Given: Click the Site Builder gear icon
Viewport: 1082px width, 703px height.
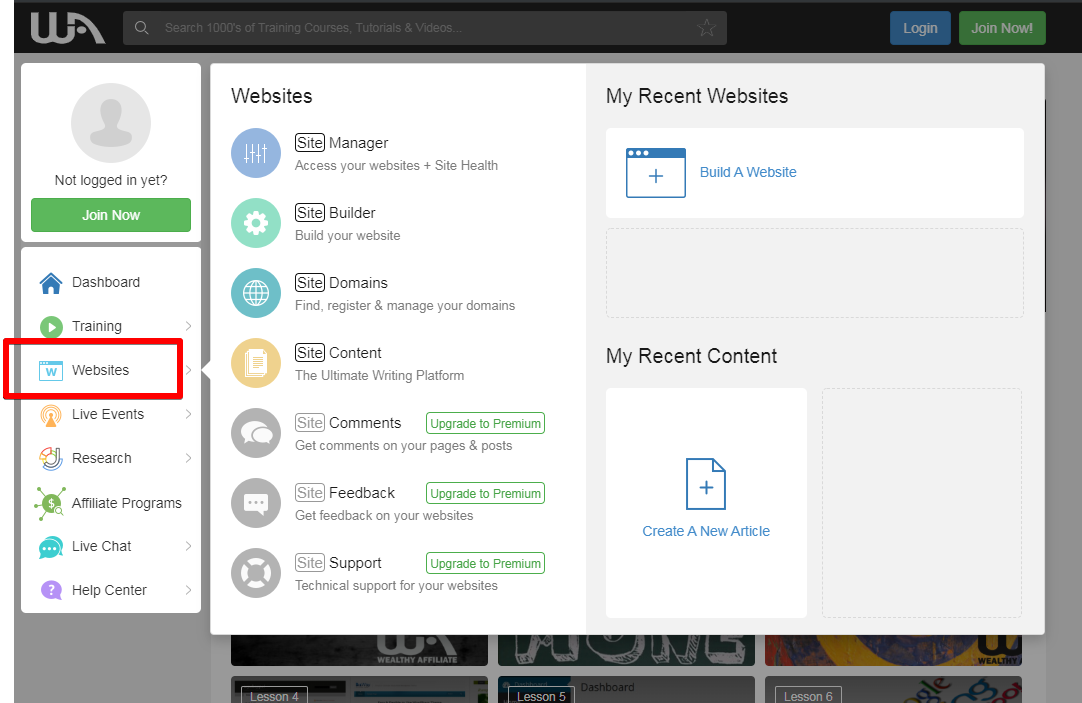Looking at the screenshot, I should pos(256,223).
